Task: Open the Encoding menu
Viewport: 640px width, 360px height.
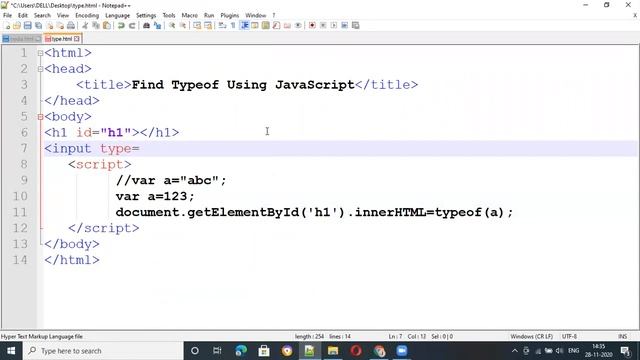Action: 87,16
